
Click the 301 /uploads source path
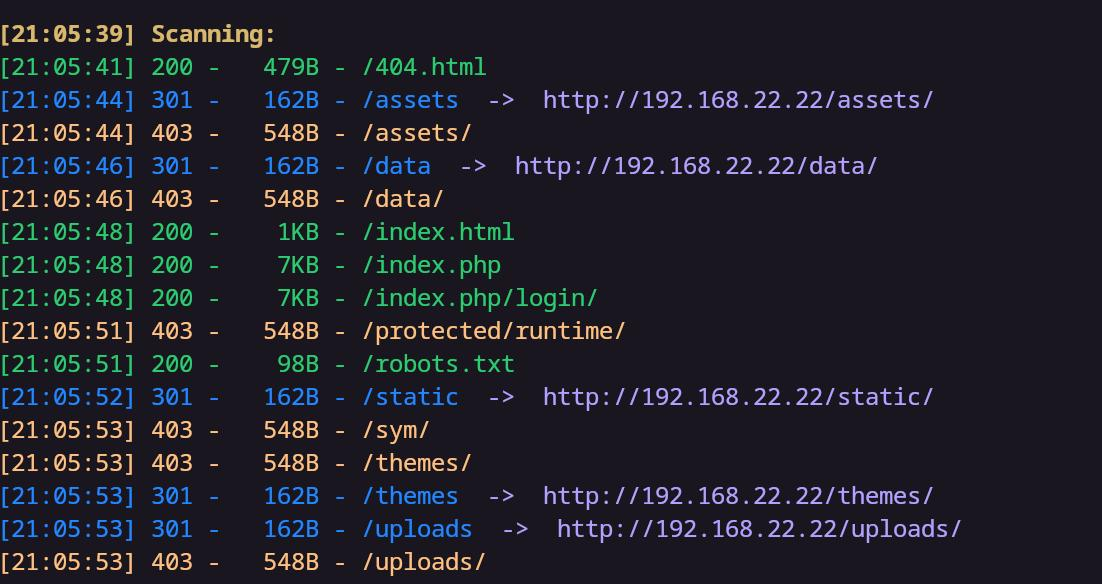[x=417, y=529]
